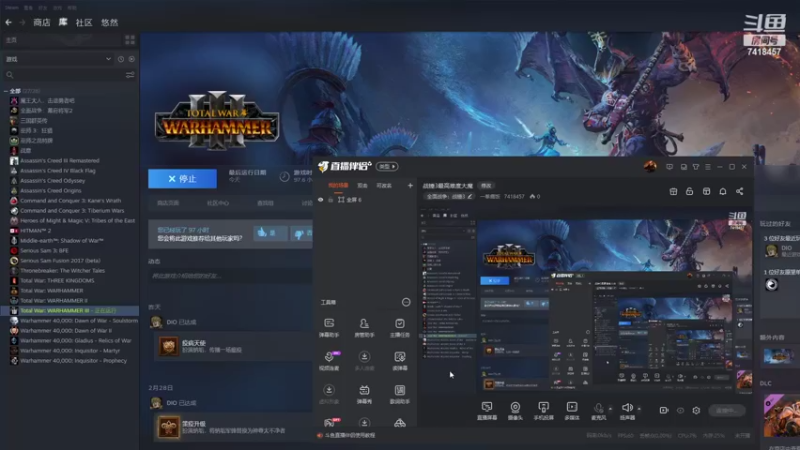This screenshot has height=450, width=800.
Task: Click the thumbs-down icon in Steam review prompt
Action: click(299, 234)
